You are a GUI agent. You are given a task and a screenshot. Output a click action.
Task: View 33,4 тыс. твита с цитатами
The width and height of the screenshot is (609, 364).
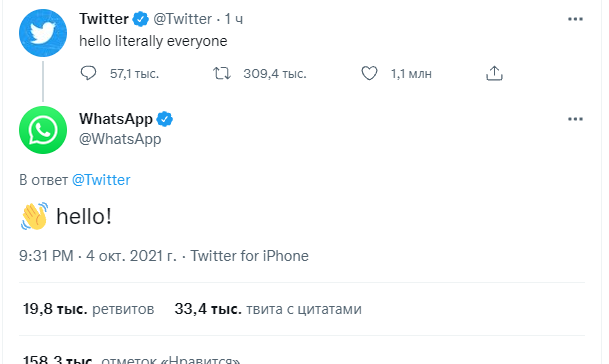click(268, 309)
